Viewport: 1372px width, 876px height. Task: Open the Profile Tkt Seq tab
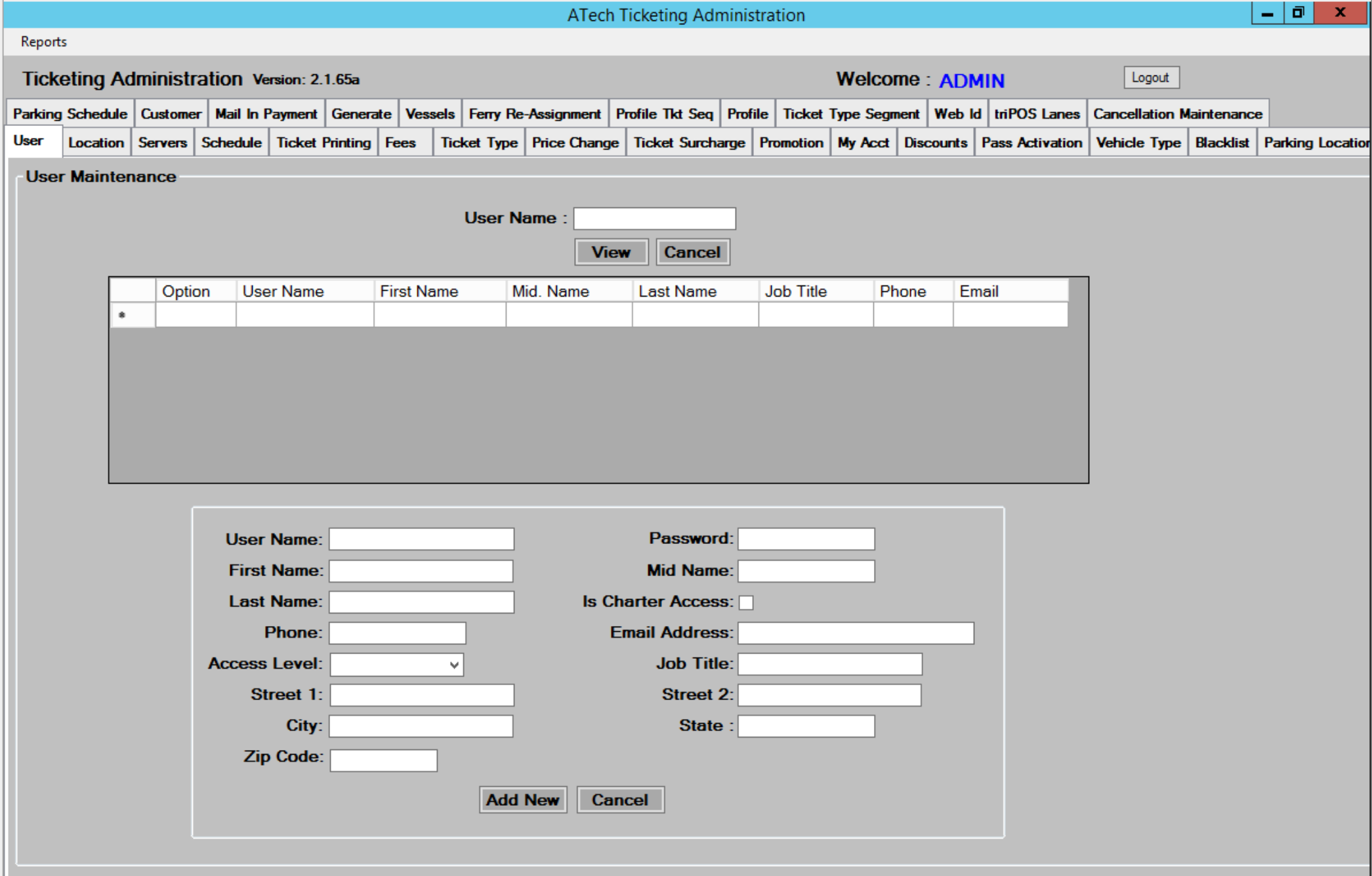(664, 114)
